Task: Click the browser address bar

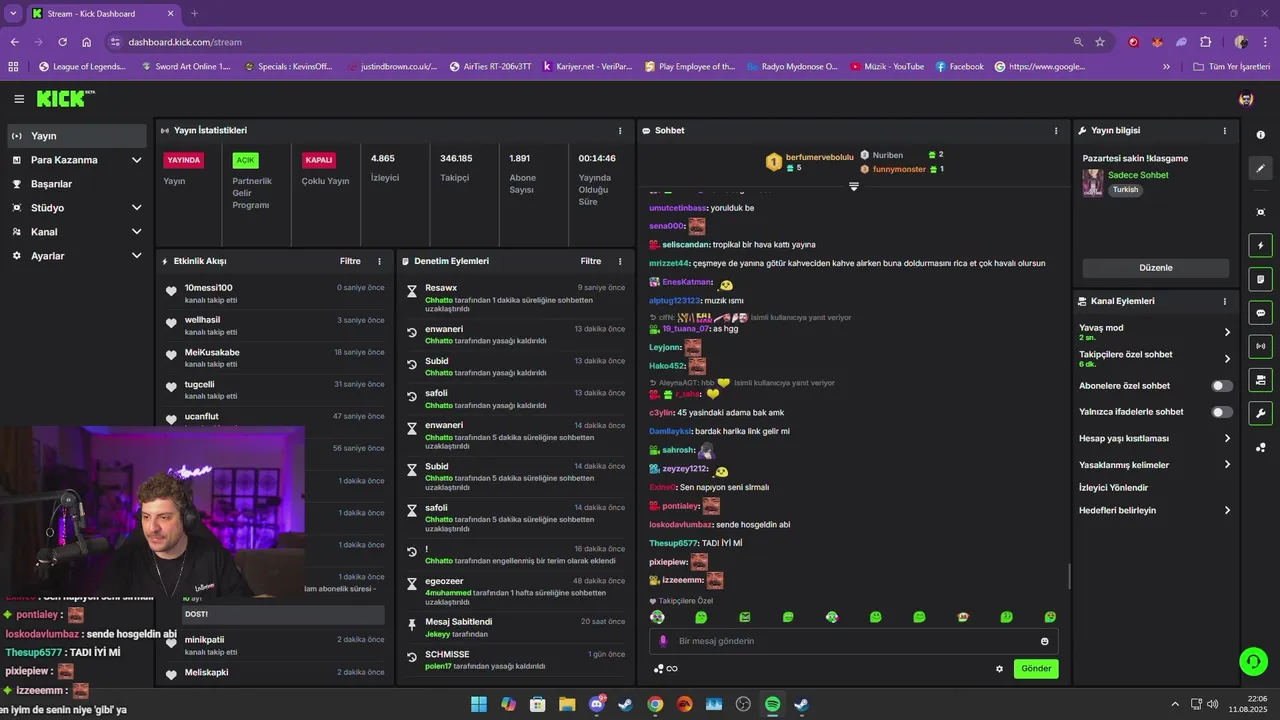Action: (x=590, y=42)
